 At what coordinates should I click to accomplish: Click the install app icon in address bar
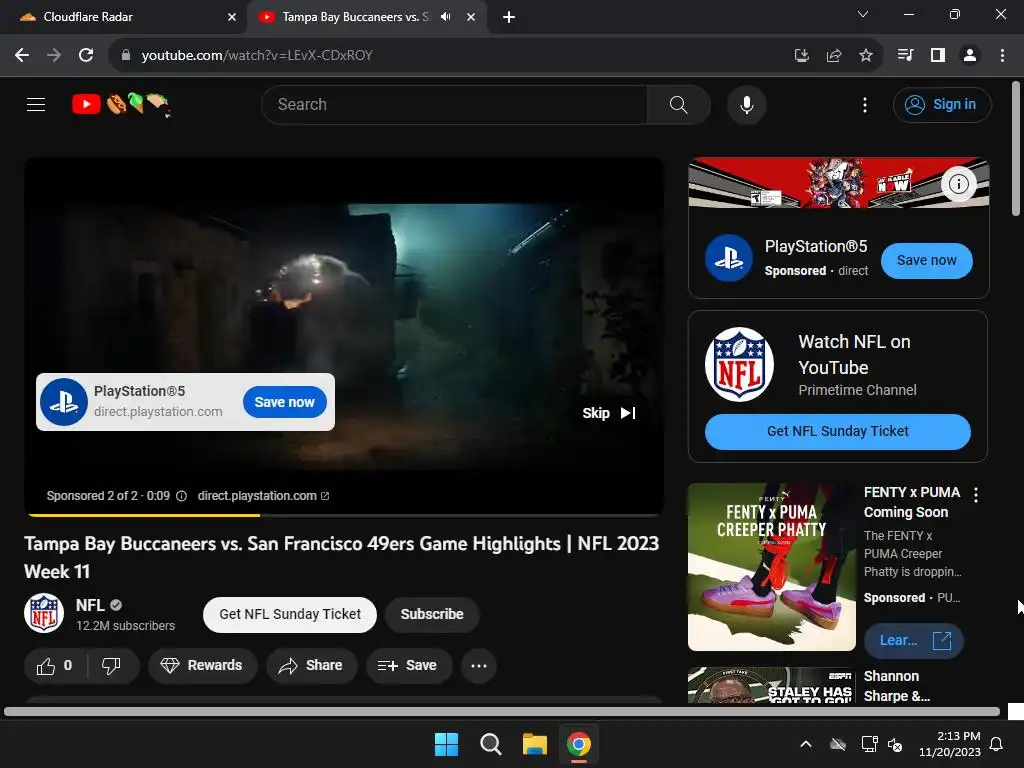[x=801, y=56]
